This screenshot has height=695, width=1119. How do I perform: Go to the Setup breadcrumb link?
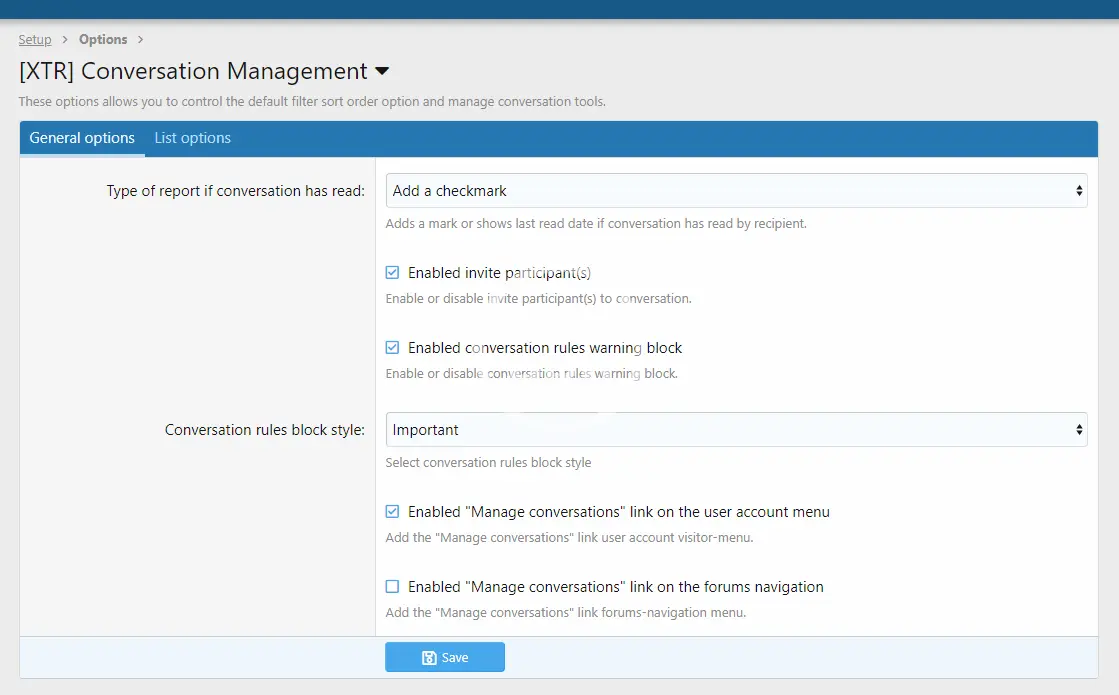[35, 40]
